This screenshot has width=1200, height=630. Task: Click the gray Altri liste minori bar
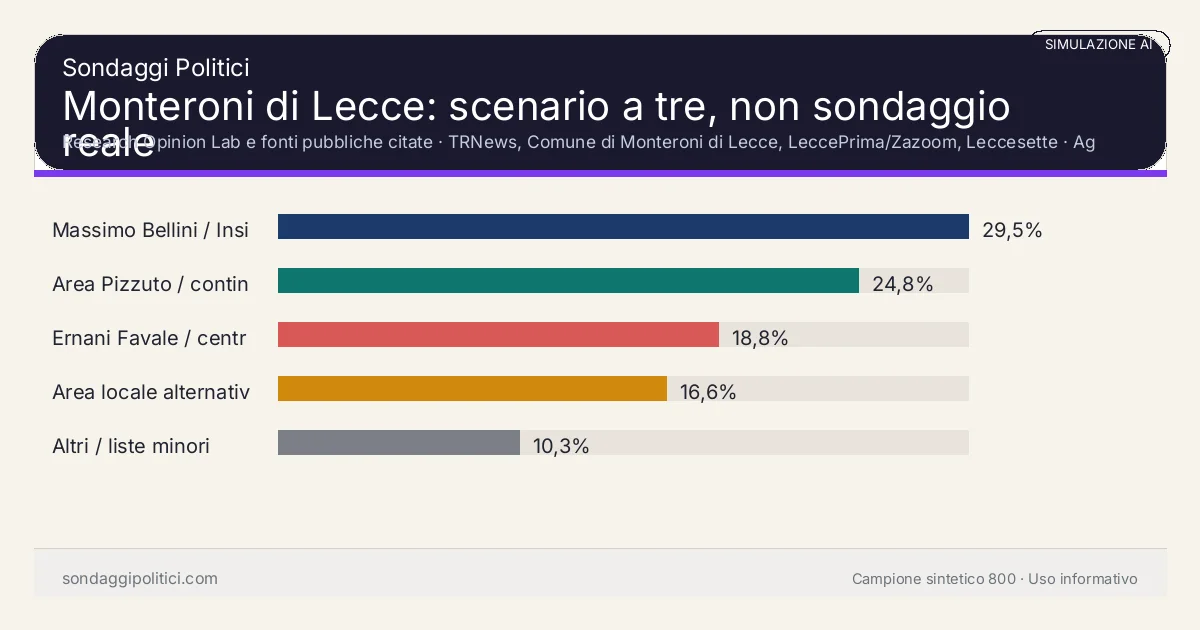[x=399, y=443]
